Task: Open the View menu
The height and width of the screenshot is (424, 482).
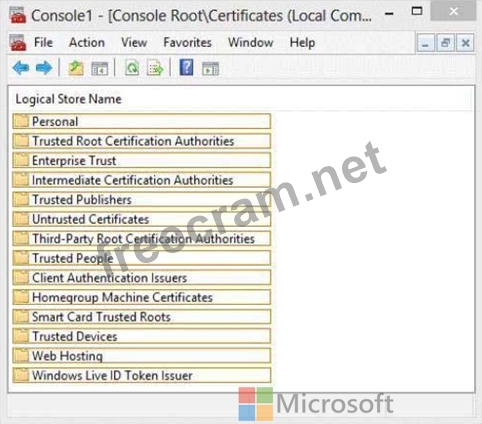Action: pyautogui.click(x=134, y=43)
